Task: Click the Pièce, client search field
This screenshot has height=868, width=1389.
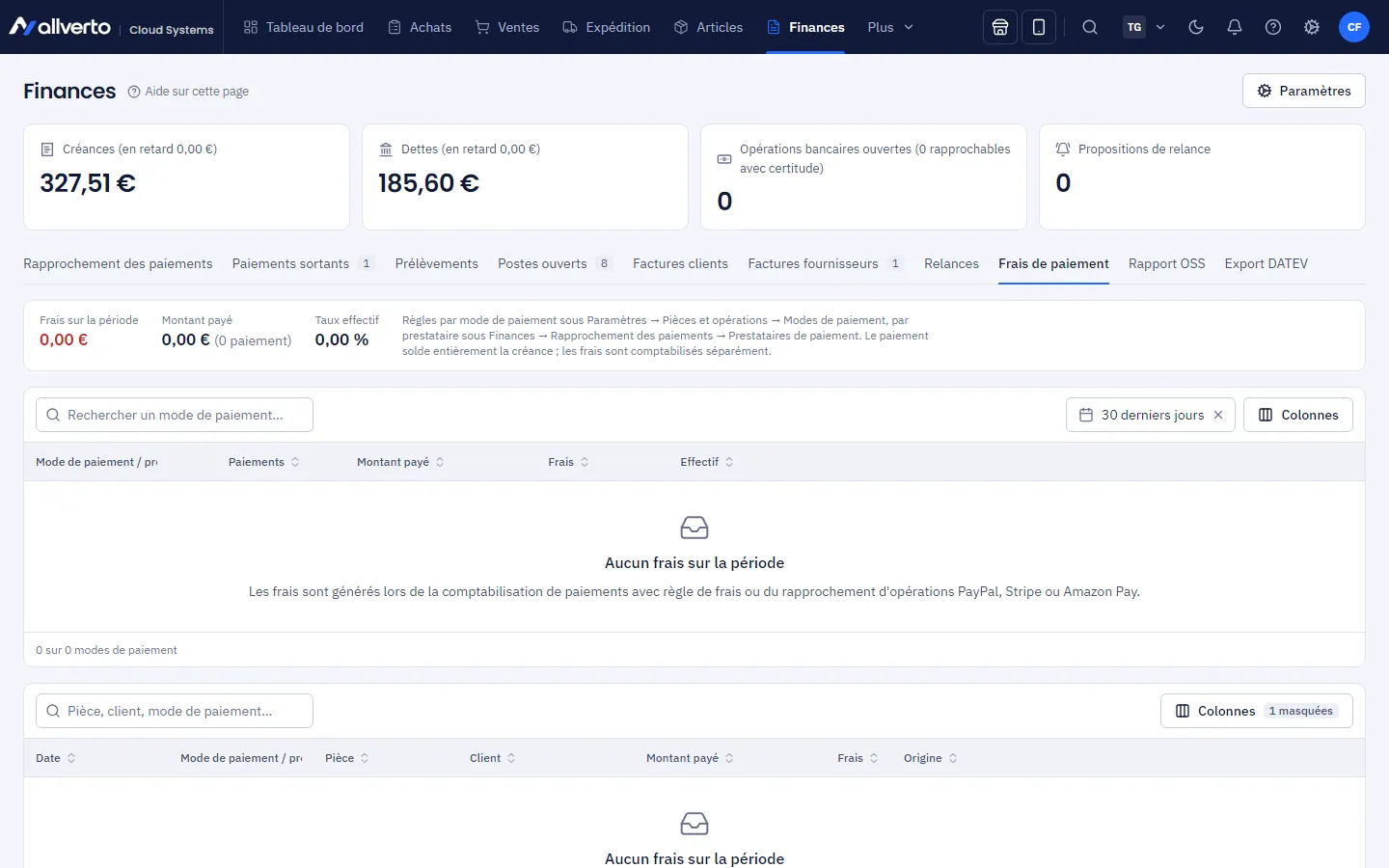Action: tap(175, 711)
